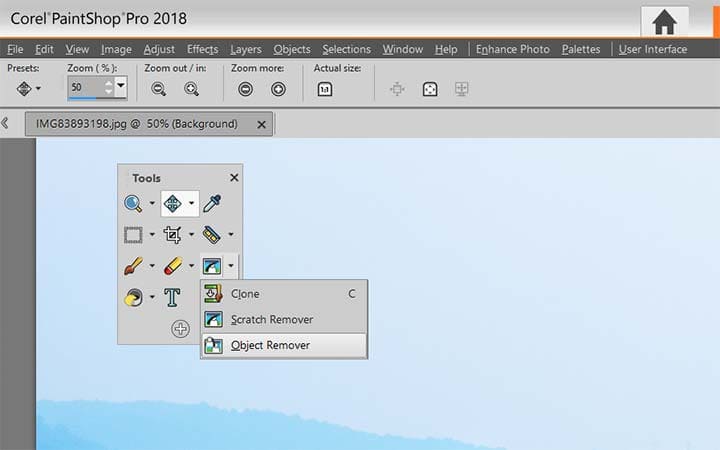Pick the Dropper eyedropper tool
The image size is (720, 450).
click(212, 203)
